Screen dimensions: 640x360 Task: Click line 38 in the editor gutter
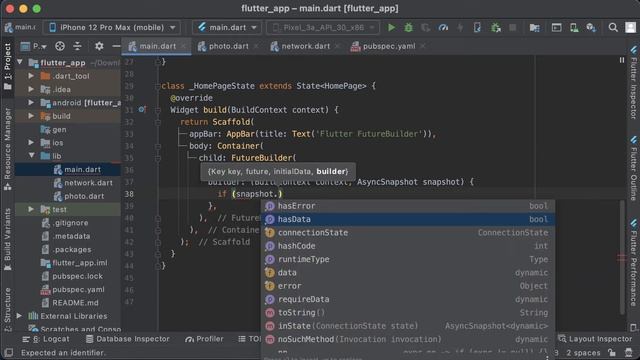[129, 194]
